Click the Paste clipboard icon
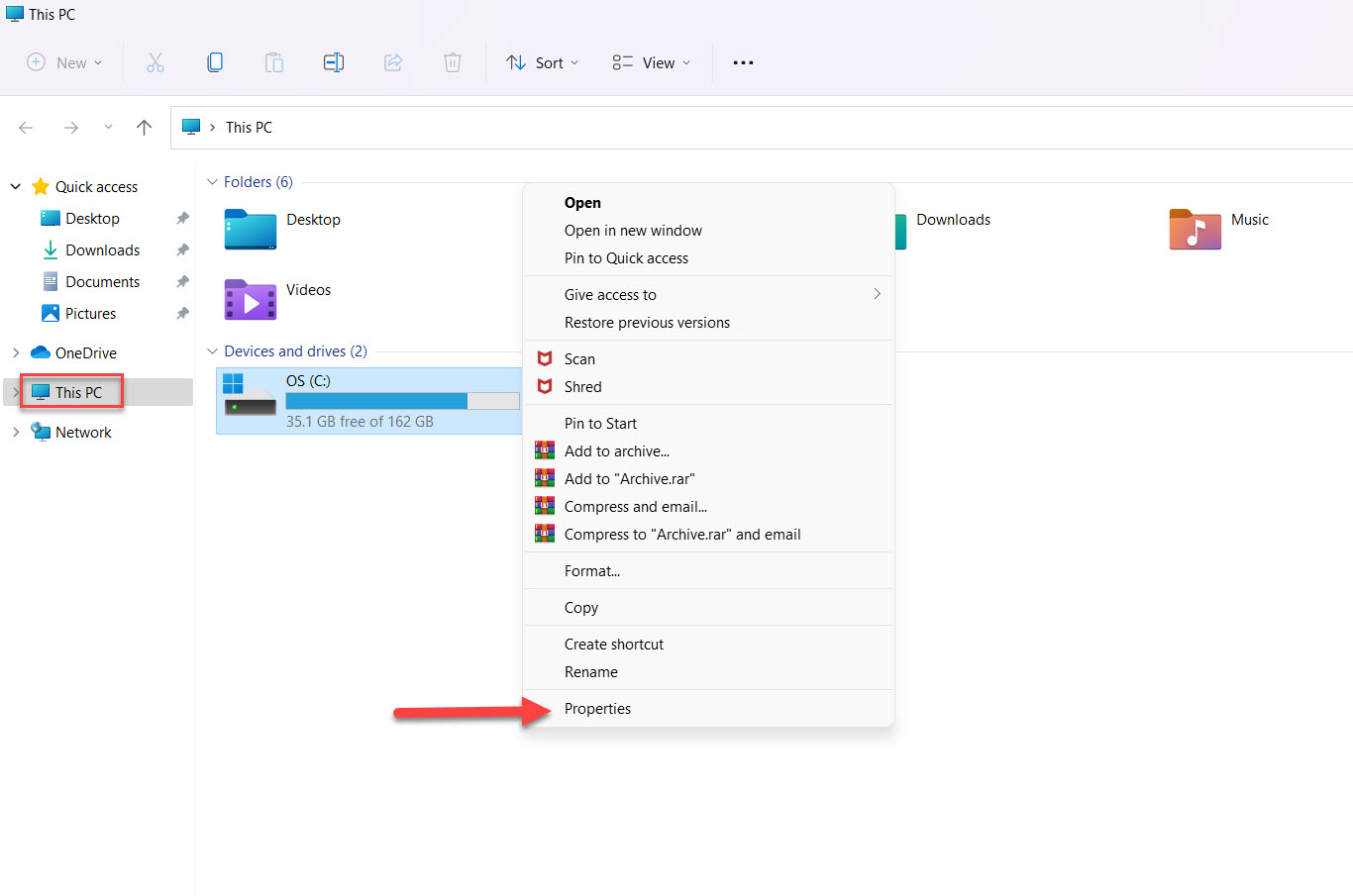This screenshot has width=1353, height=896. pyautogui.click(x=274, y=62)
